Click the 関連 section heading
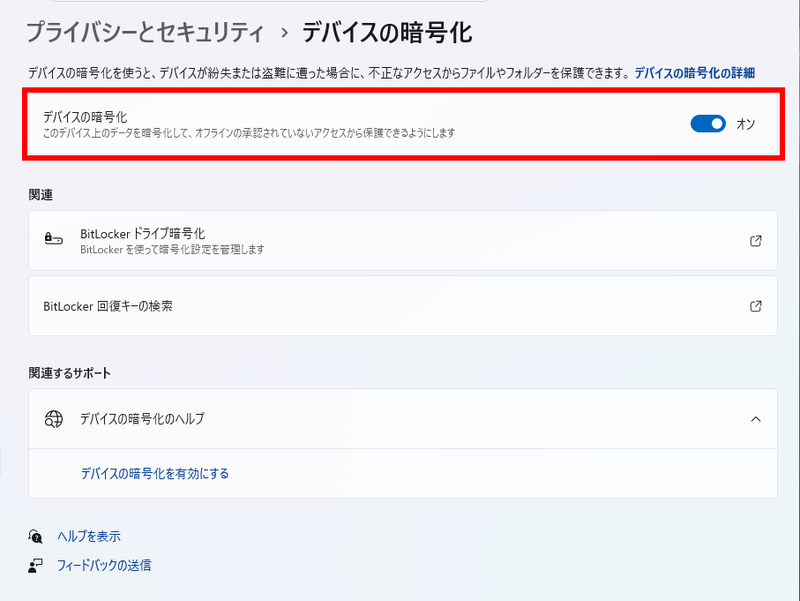Screen dimensions: 800x601 pos(40,195)
